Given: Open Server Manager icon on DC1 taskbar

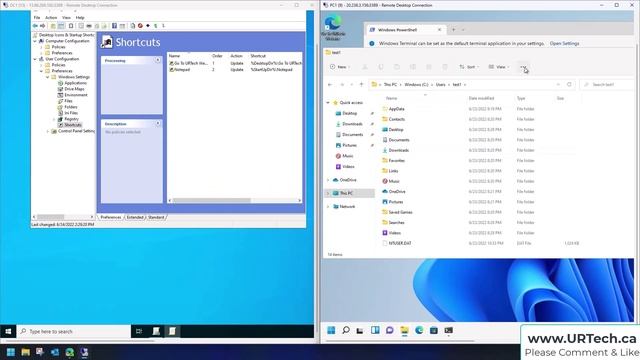Looking at the screenshot, I should (156, 331).
